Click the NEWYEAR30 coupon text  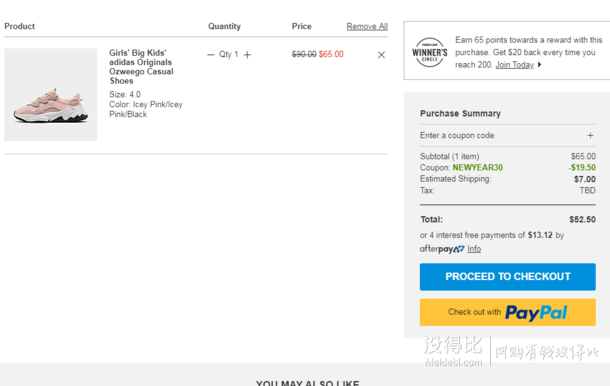(x=477, y=167)
